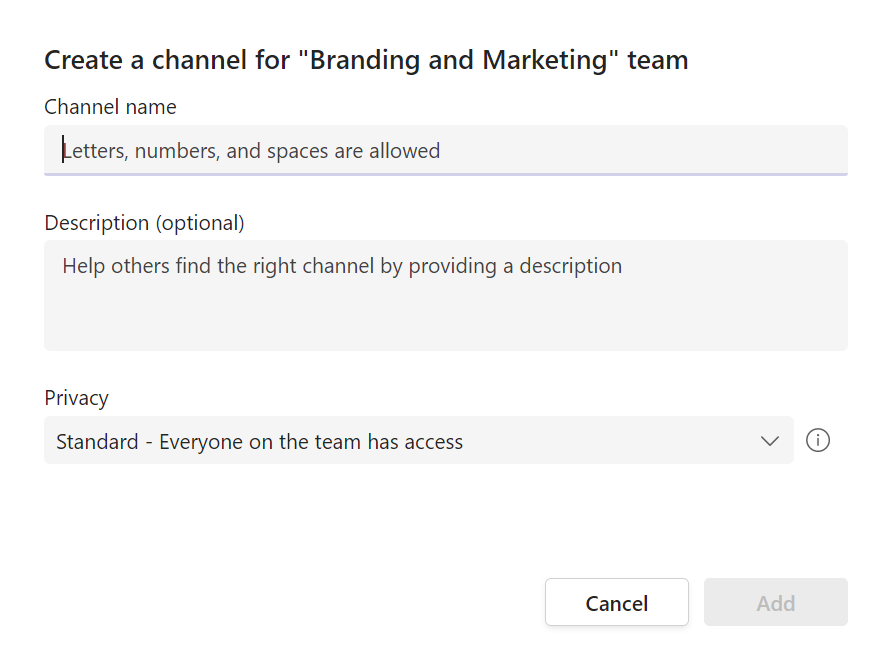
Task: Click the Channel name input field
Action: coord(445,150)
